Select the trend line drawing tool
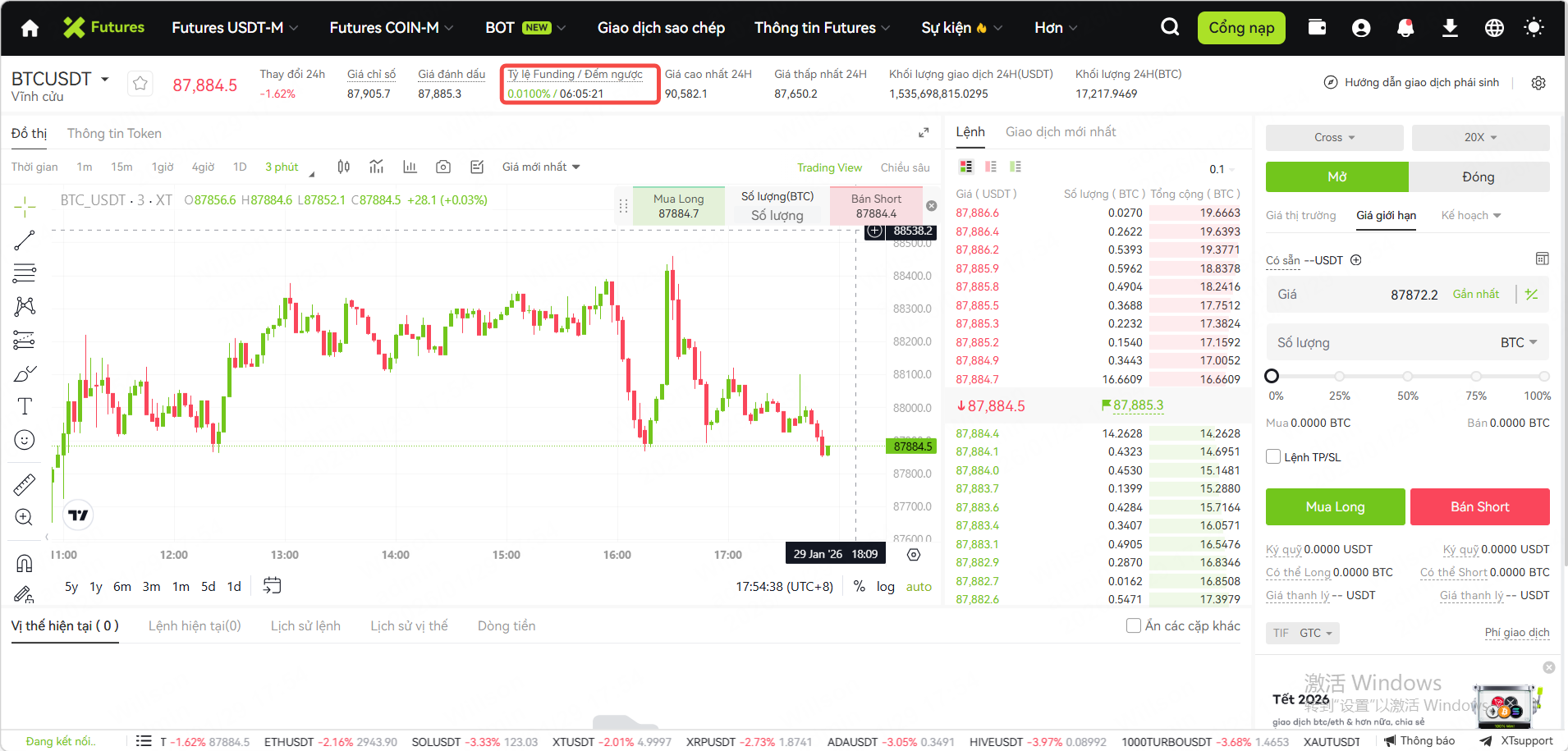This screenshot has height=751, width=1568. click(25, 240)
